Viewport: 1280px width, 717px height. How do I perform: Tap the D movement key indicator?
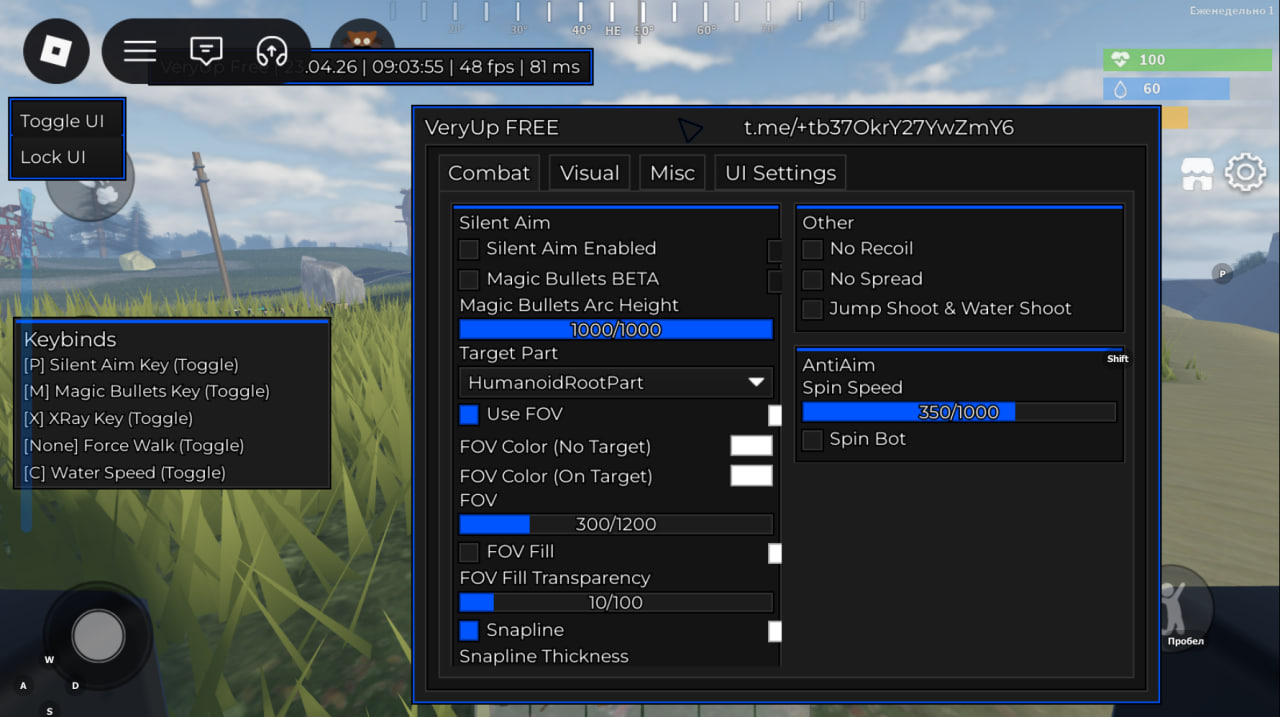(75, 685)
